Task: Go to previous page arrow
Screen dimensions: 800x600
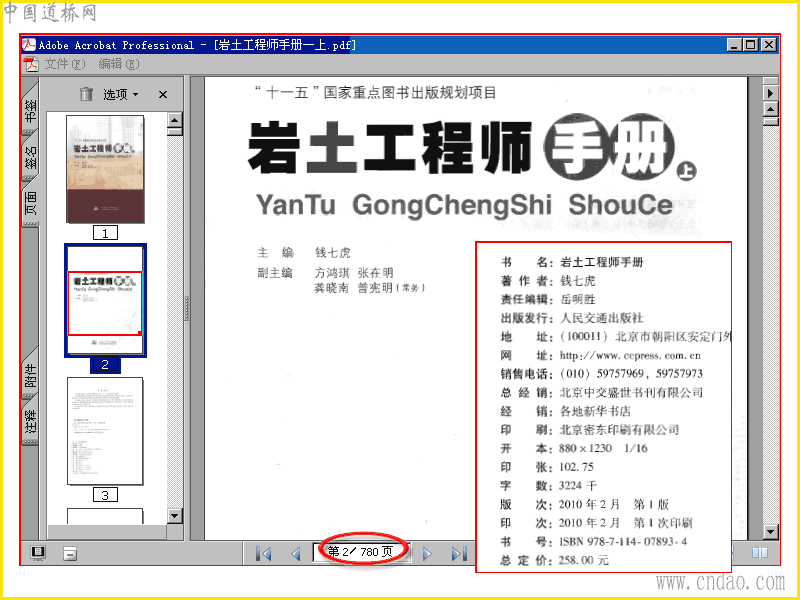Action: pos(296,553)
